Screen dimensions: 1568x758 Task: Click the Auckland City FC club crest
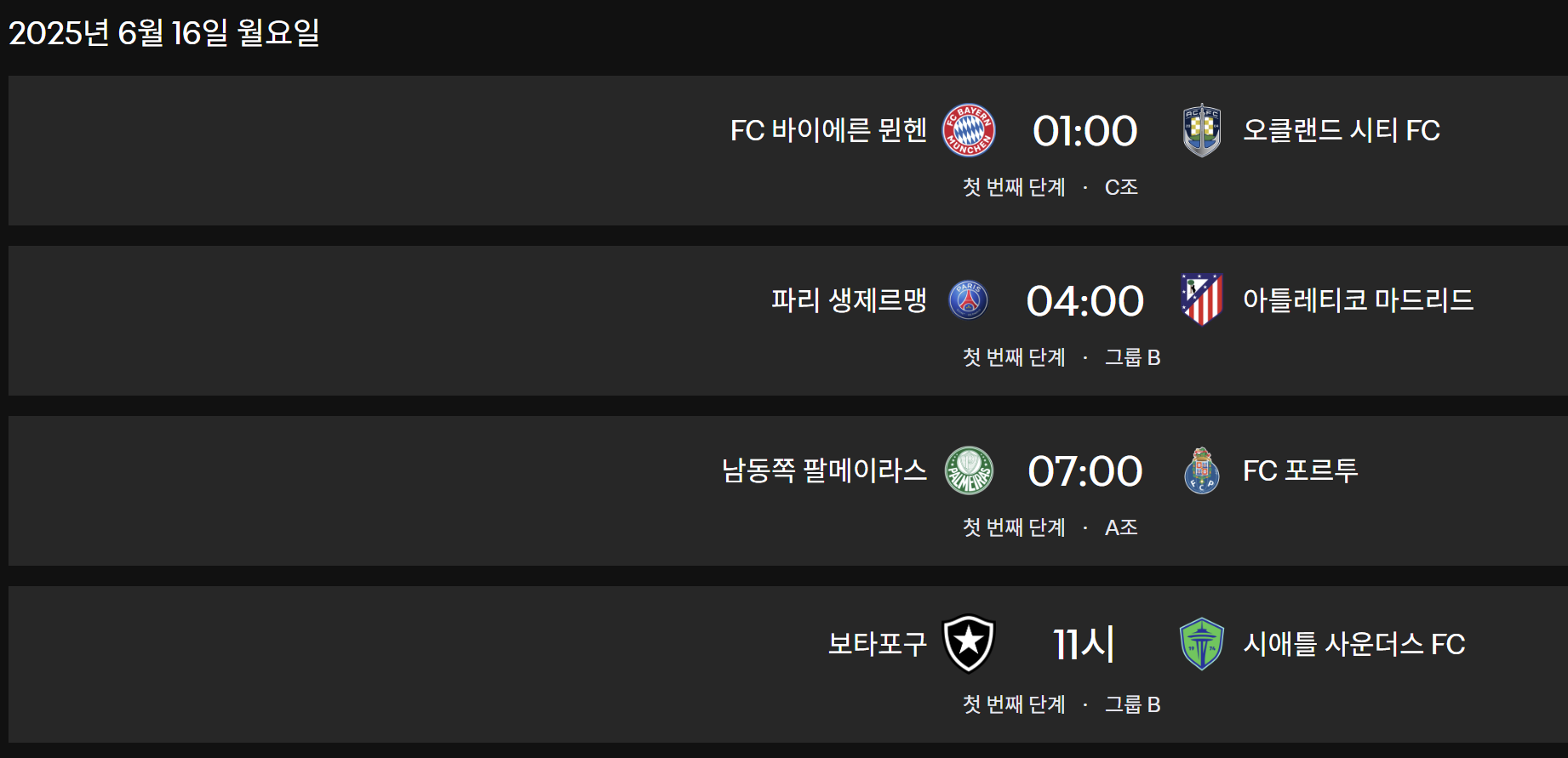1201,130
